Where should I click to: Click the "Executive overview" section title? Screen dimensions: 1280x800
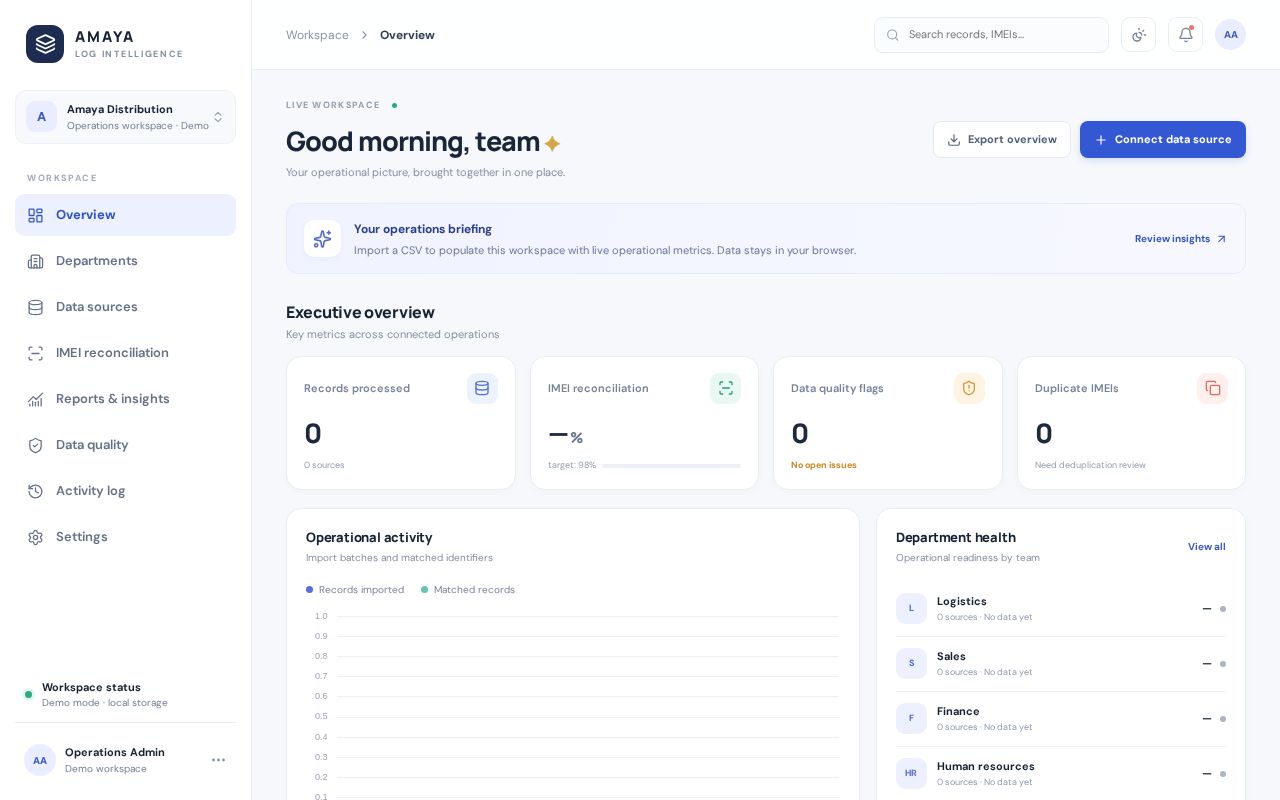tap(360, 312)
